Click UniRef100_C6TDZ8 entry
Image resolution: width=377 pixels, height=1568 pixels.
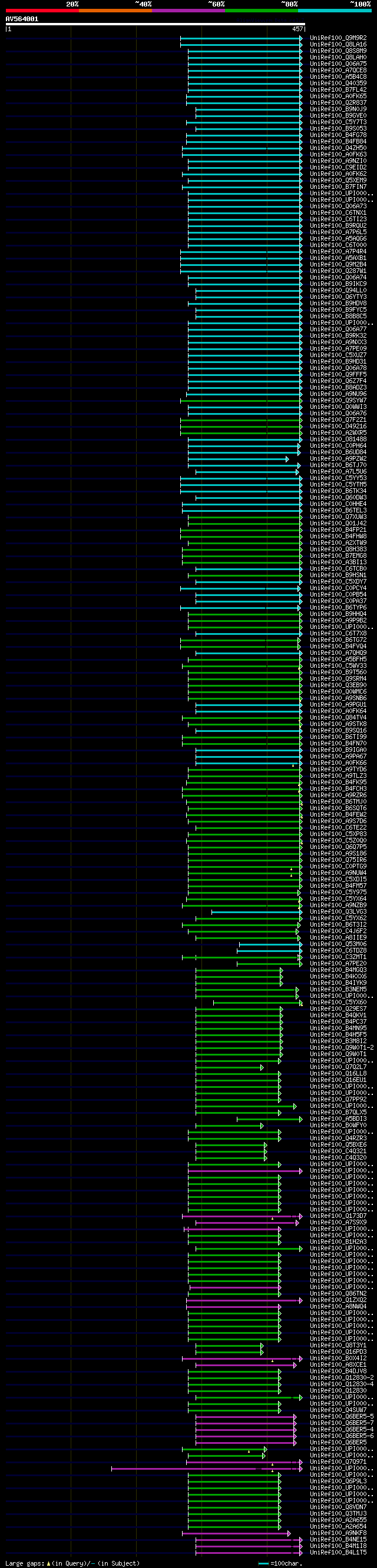pos(338,951)
